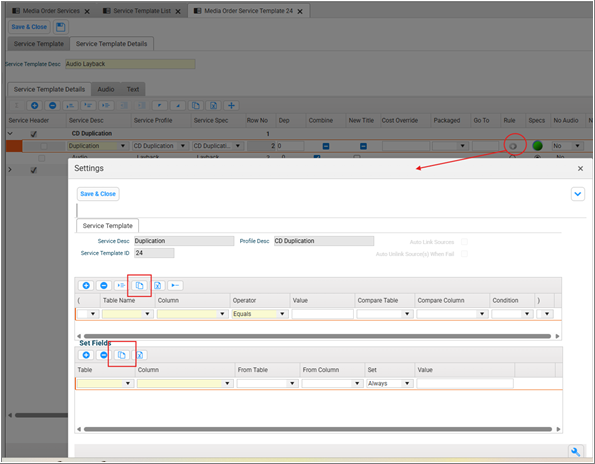
Task: Toggle Combine checkbox on Duplication row
Action: click(326, 146)
